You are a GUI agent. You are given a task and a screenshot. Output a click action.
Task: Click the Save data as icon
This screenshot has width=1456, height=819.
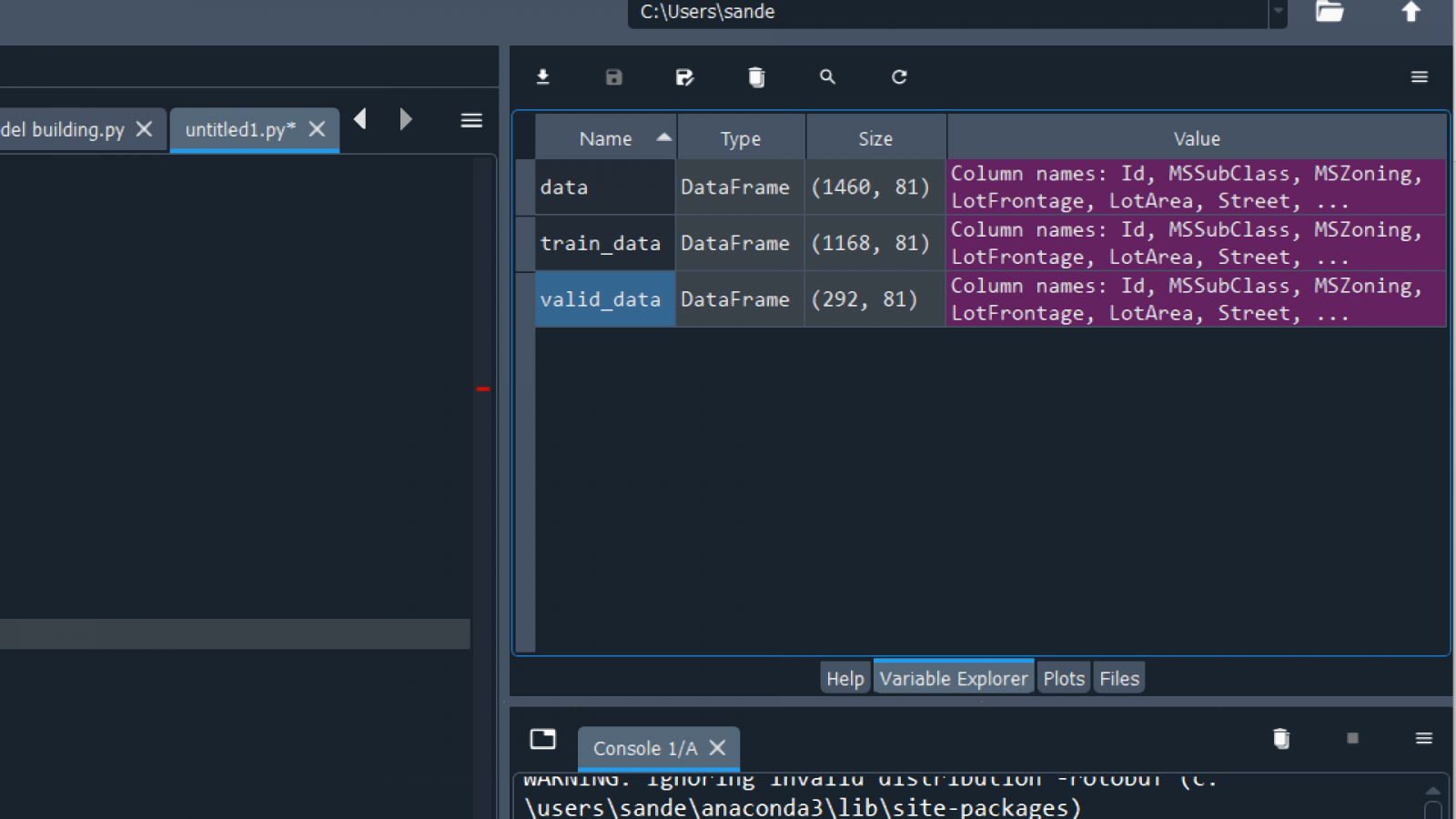(x=685, y=77)
